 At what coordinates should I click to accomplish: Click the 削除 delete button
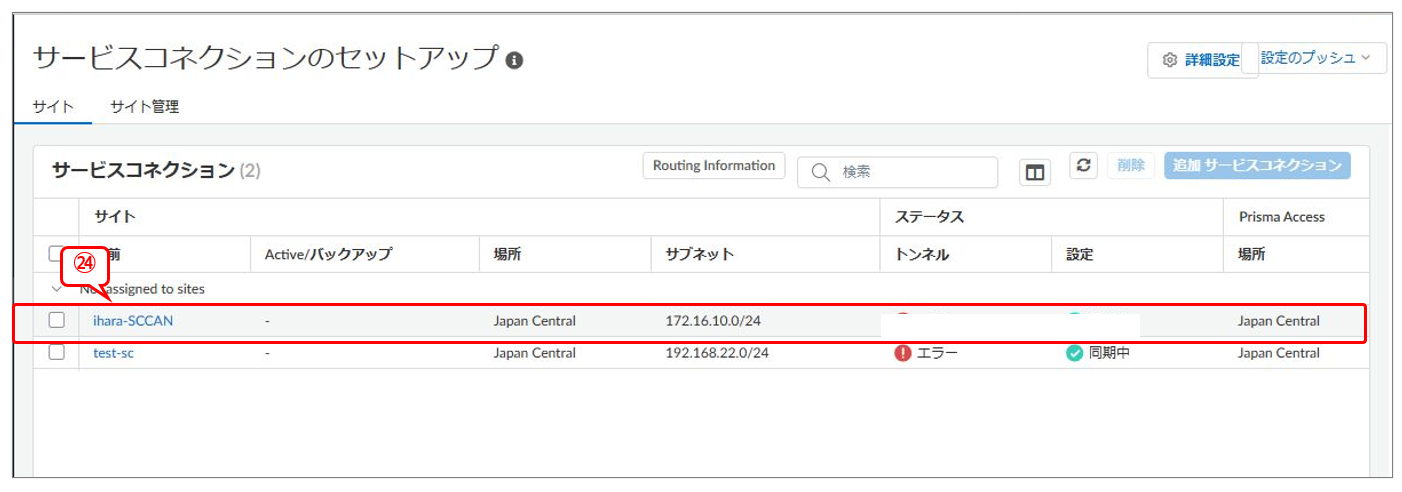pos(1131,166)
